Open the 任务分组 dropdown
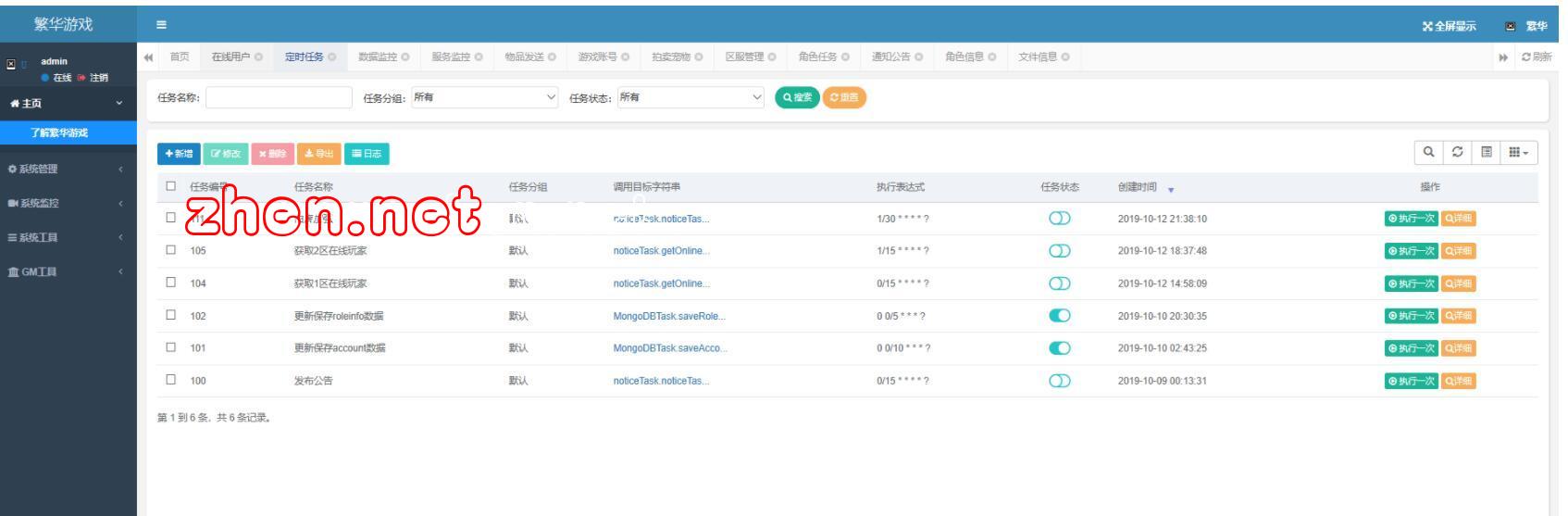 coord(485,97)
